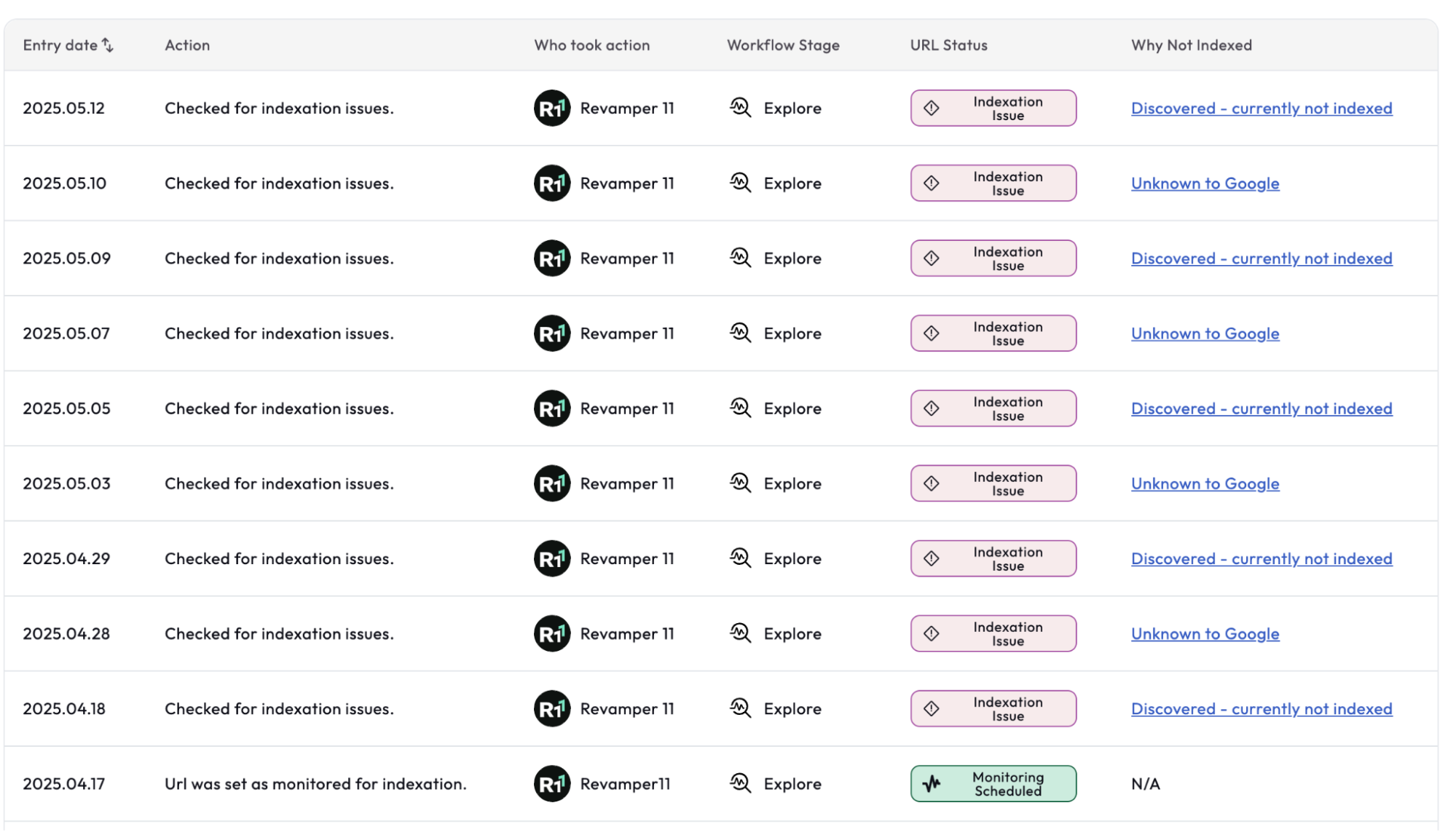The image size is (1456, 835).
Task: Click the Why Not Indexed column header
Action: coord(1191,45)
